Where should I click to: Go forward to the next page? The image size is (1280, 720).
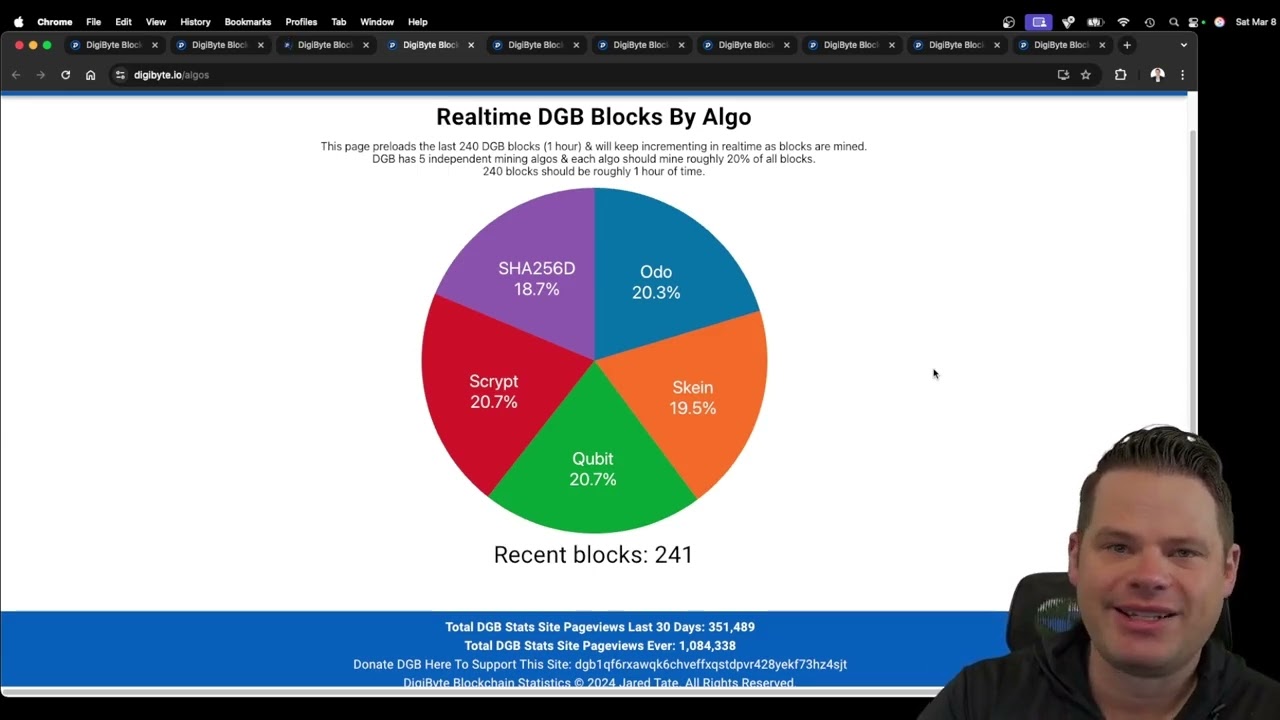click(41, 75)
